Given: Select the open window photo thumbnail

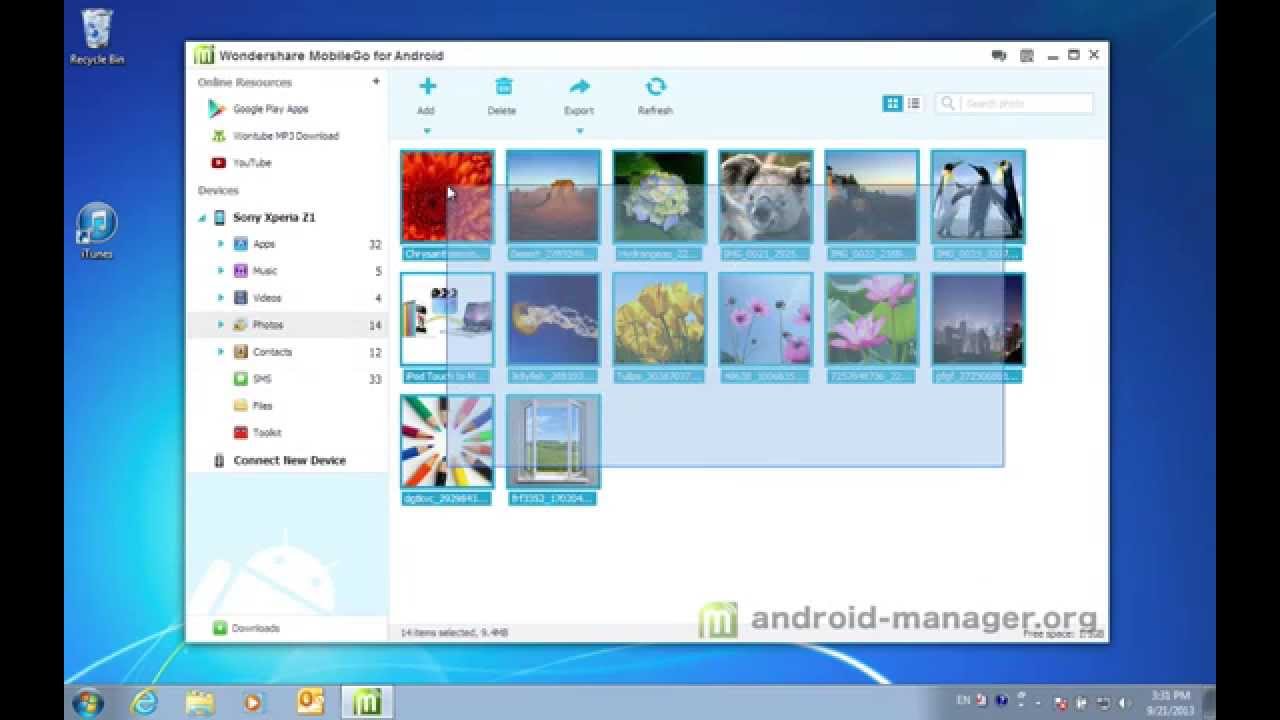Looking at the screenshot, I should click(x=553, y=441).
